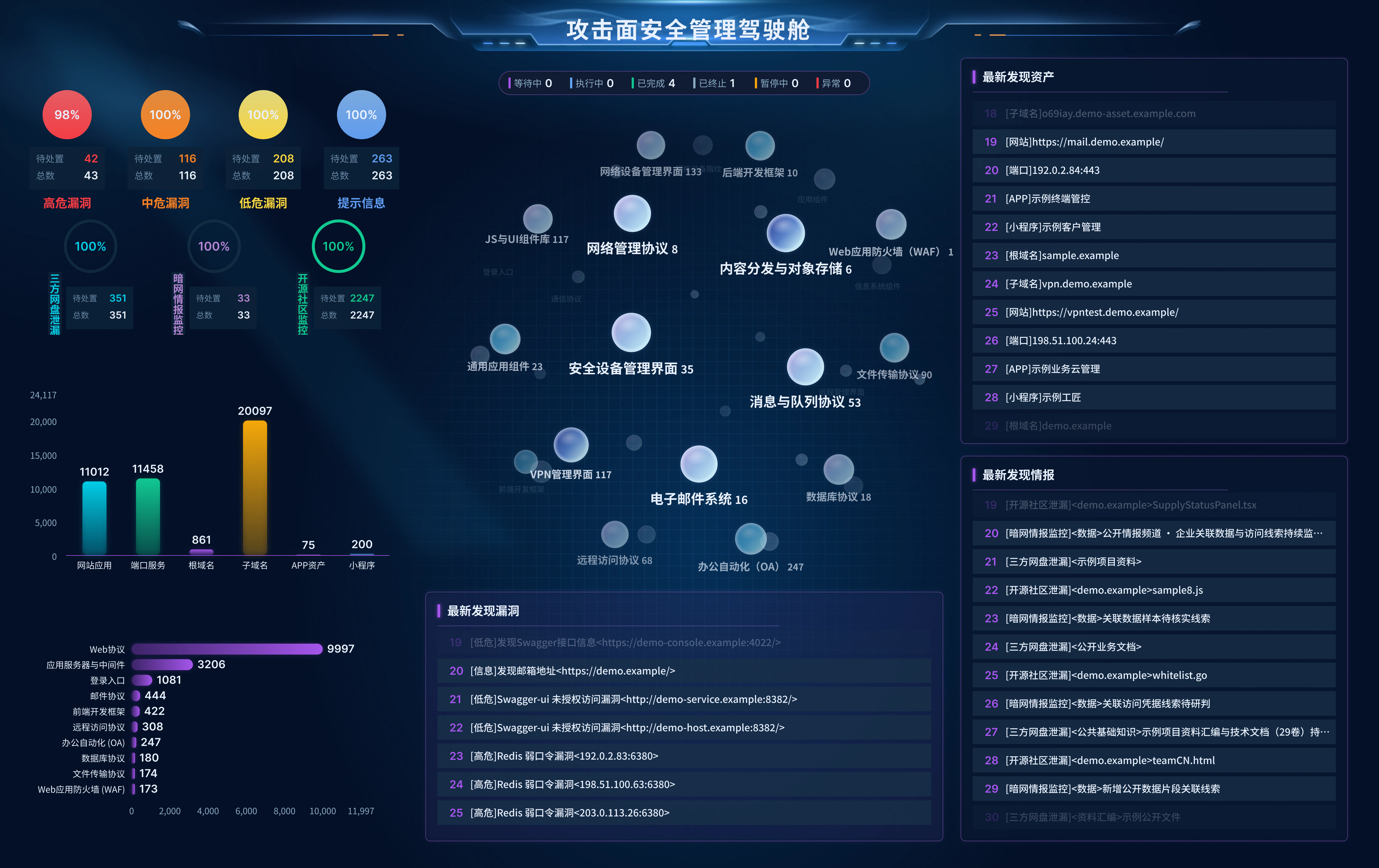1379x868 pixels.
Task: Click the orange 子域名 20097 bar
Action: click(255, 488)
